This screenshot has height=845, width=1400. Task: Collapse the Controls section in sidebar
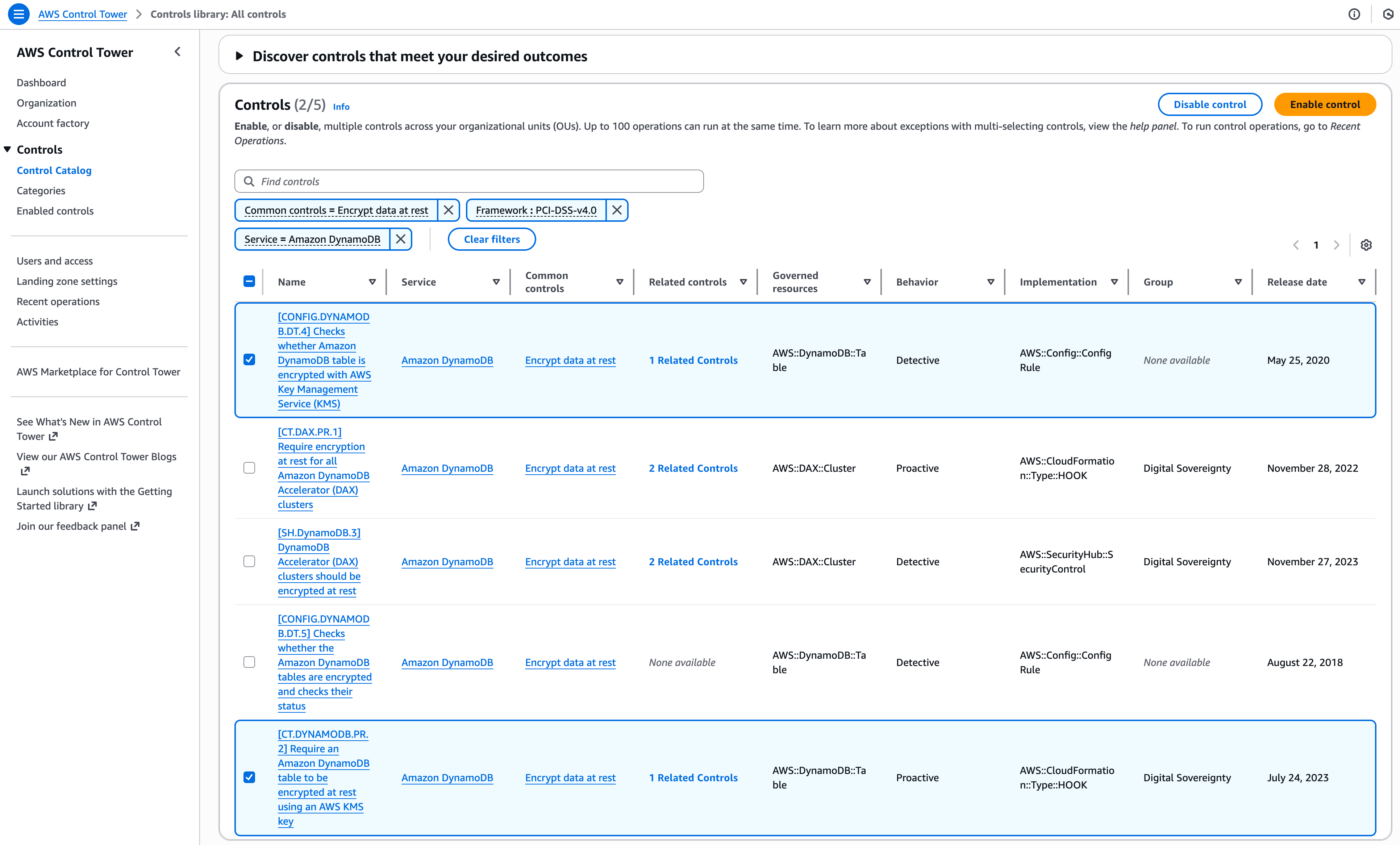pos(7,149)
